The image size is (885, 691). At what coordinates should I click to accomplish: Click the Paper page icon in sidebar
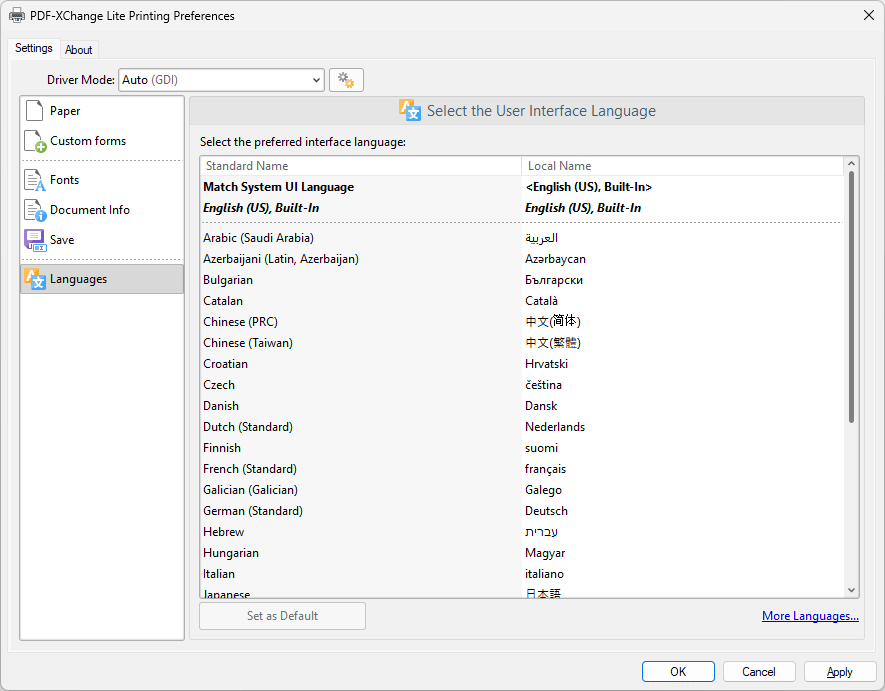coord(35,111)
